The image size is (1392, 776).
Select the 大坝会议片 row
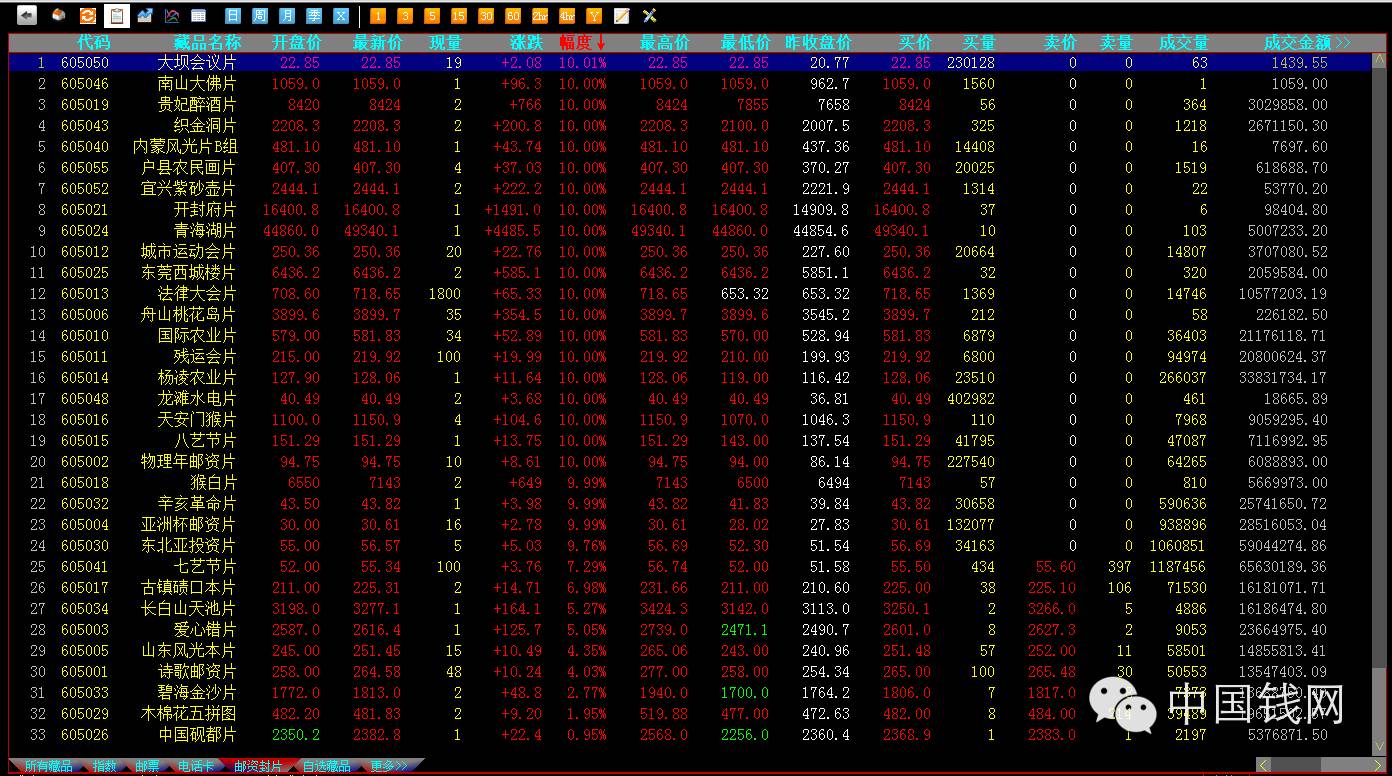point(690,62)
